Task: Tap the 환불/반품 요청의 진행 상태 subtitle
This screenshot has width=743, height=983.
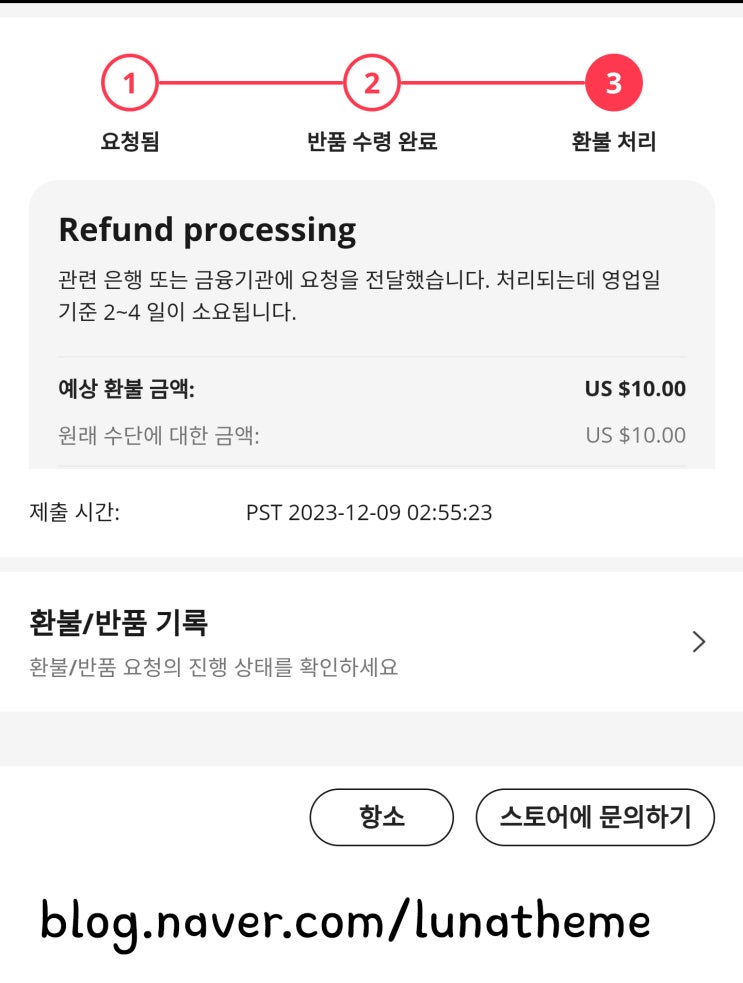Action: pyautogui.click(x=214, y=667)
